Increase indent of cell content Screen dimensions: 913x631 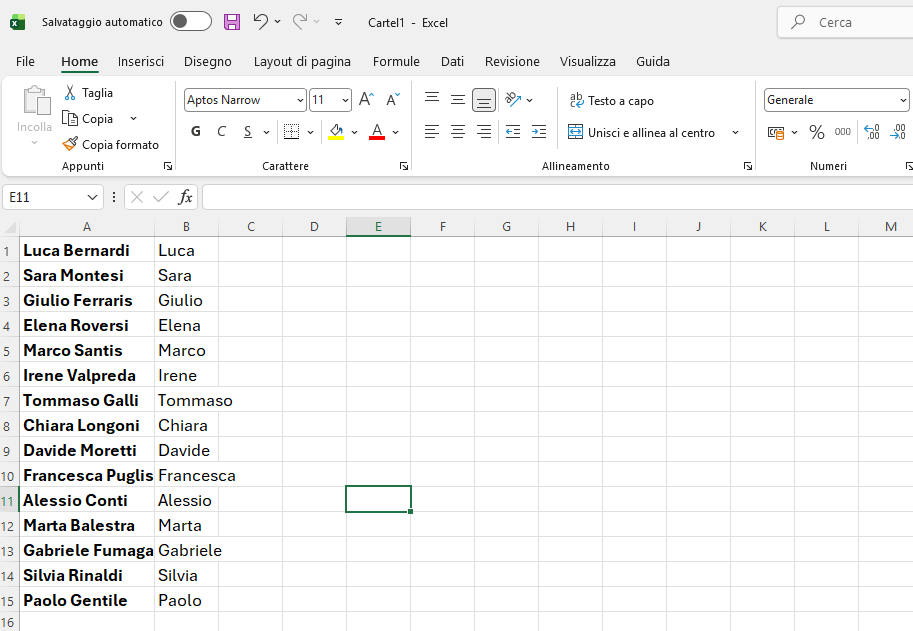pyautogui.click(x=539, y=132)
